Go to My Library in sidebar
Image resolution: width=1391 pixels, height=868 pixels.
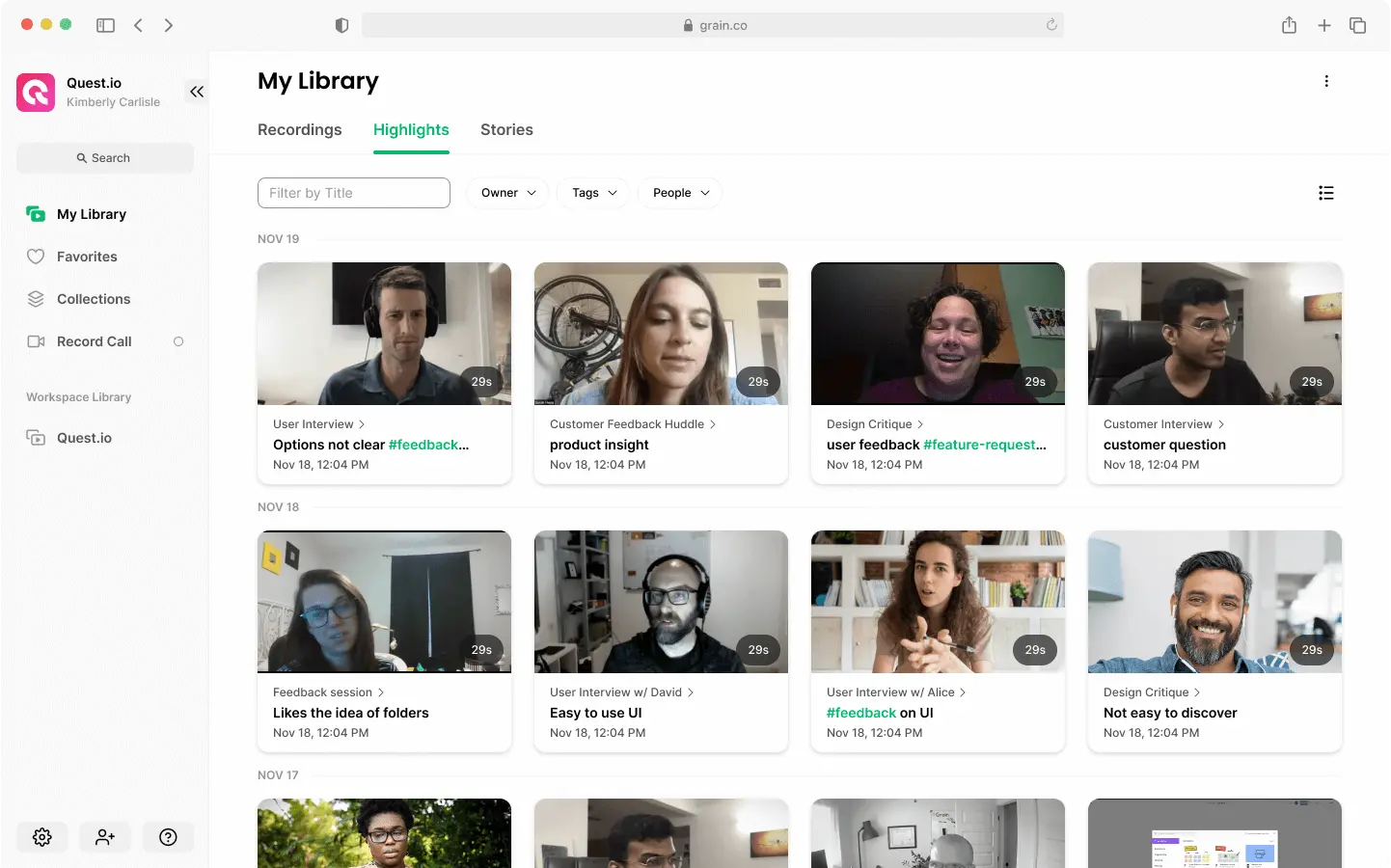point(92,214)
